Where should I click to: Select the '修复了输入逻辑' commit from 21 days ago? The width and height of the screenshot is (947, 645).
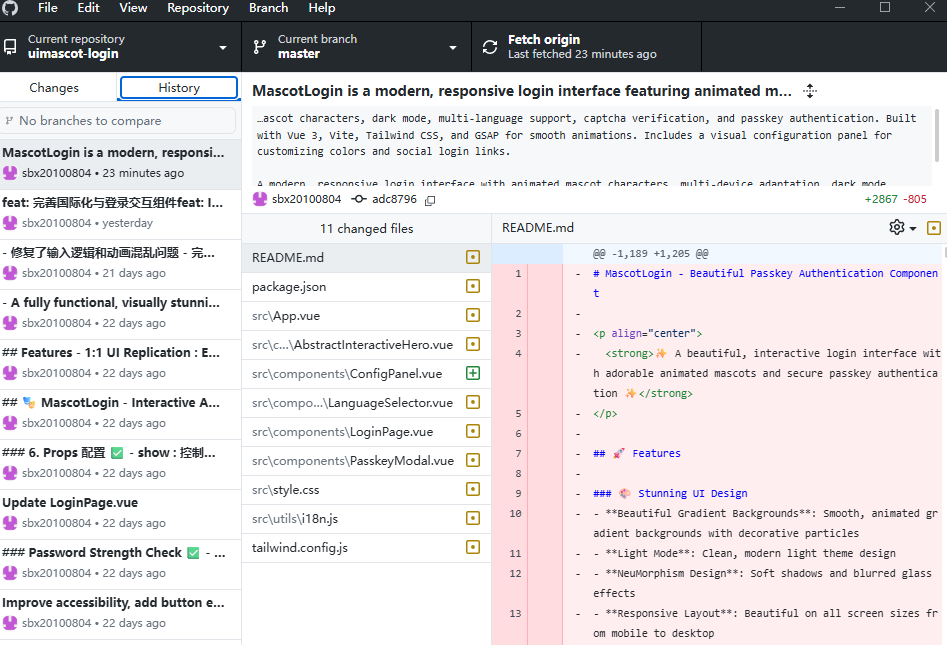[x=121, y=264]
